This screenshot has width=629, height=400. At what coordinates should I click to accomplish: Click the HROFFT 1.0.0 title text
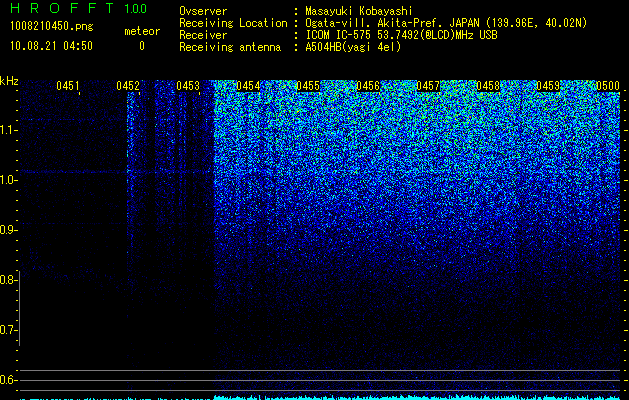point(78,8)
